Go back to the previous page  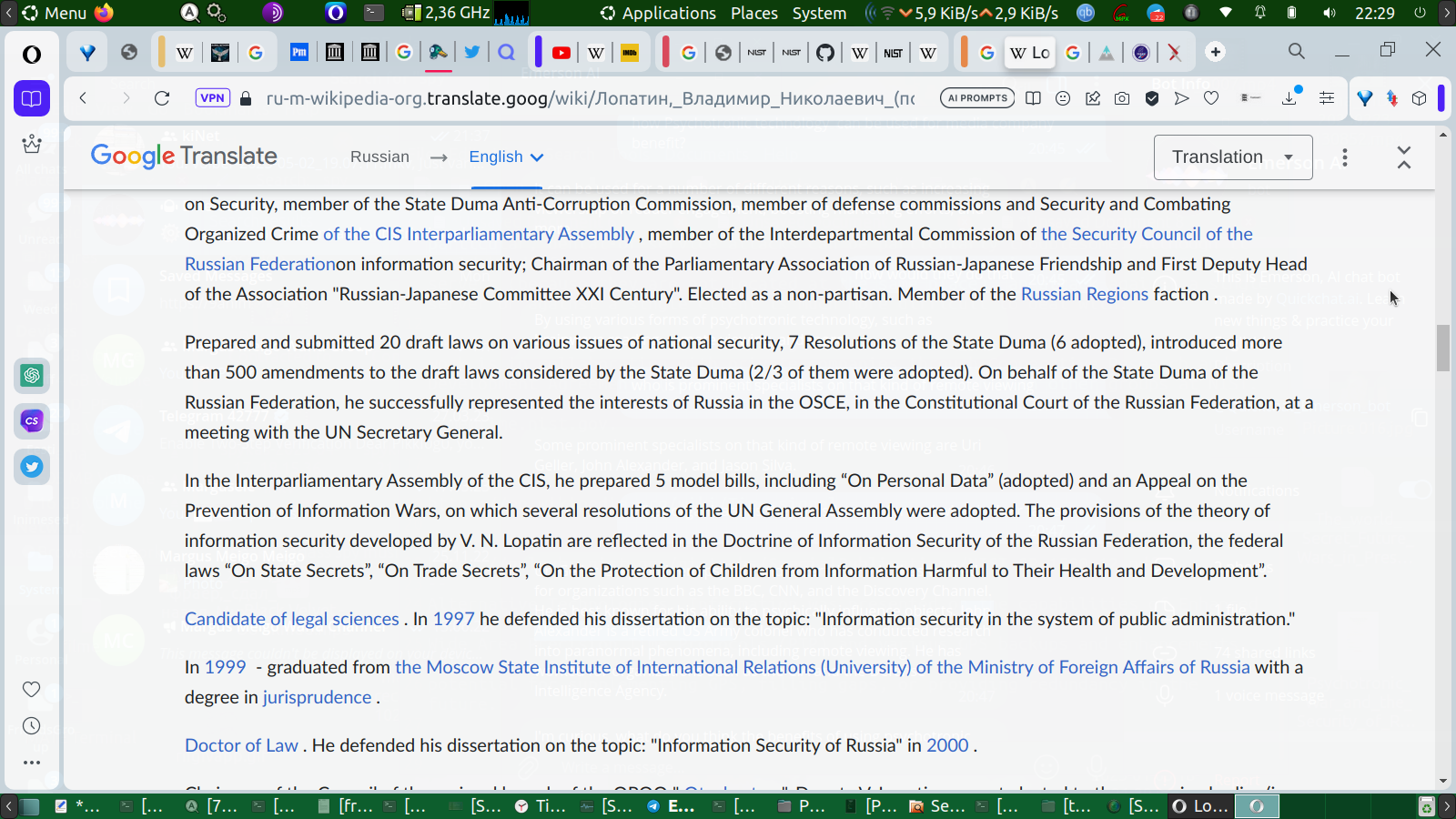coord(83,98)
